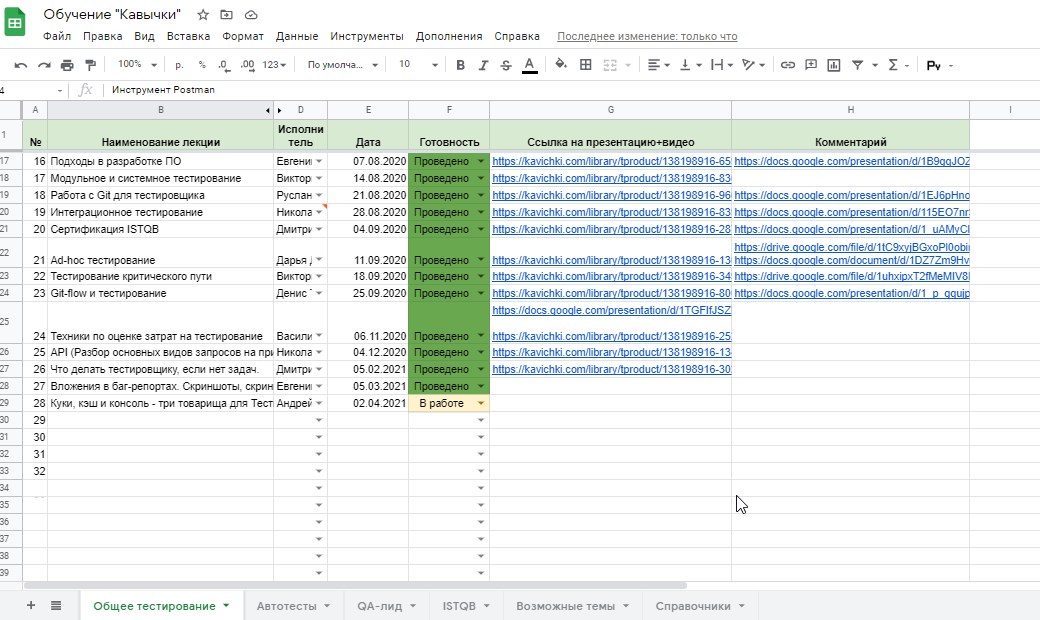Image resolution: width=1040 pixels, height=620 pixels.
Task: Open the all sheets list
Action: point(56,605)
